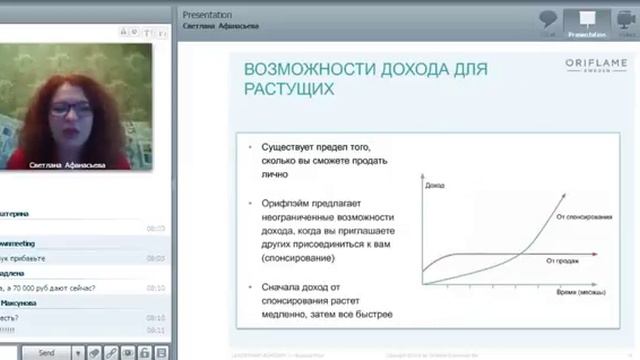Open the Send options dropdown arrow
This screenshot has height=360, width=640.
tap(78, 353)
